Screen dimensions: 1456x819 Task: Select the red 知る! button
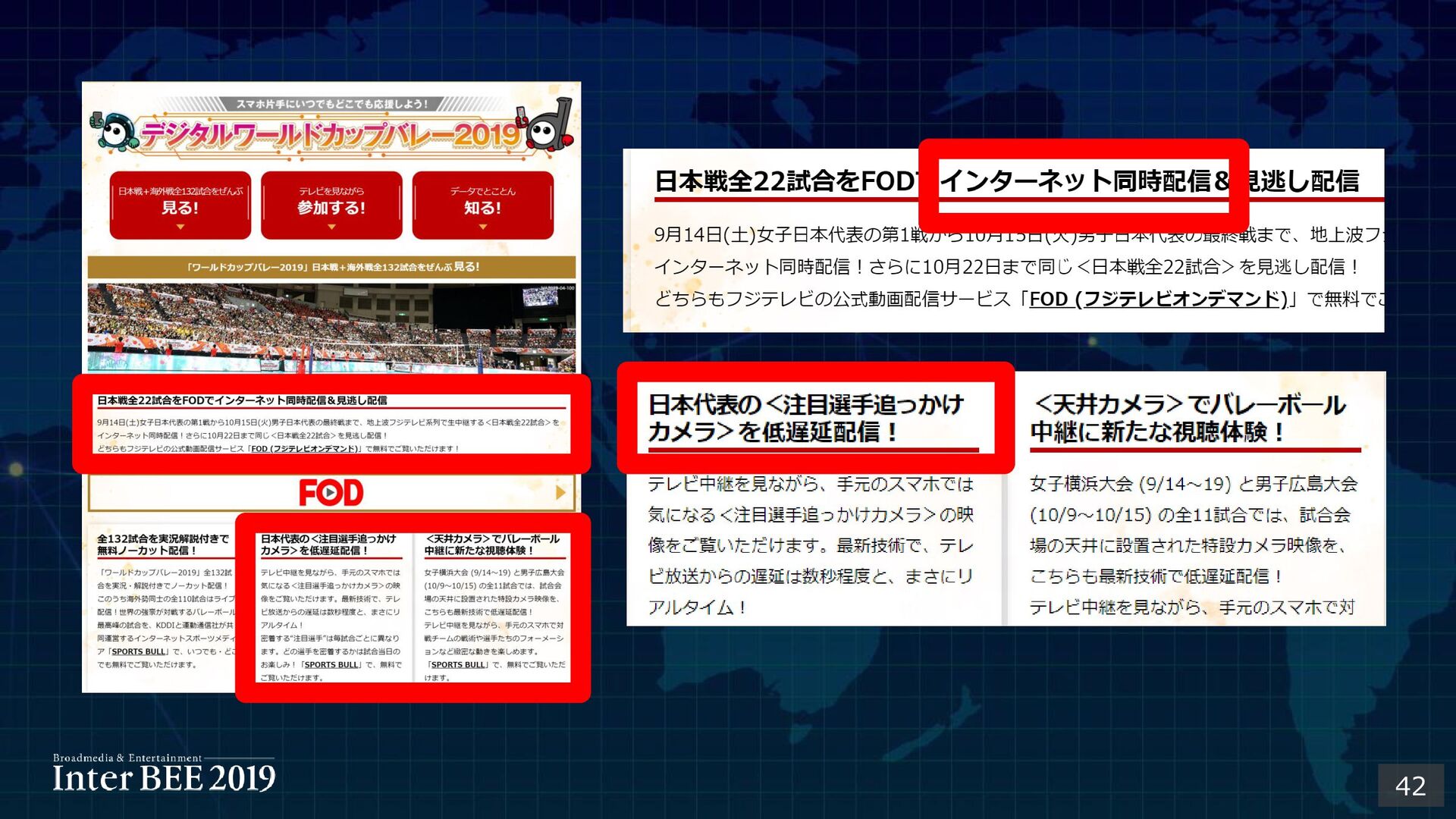482,203
